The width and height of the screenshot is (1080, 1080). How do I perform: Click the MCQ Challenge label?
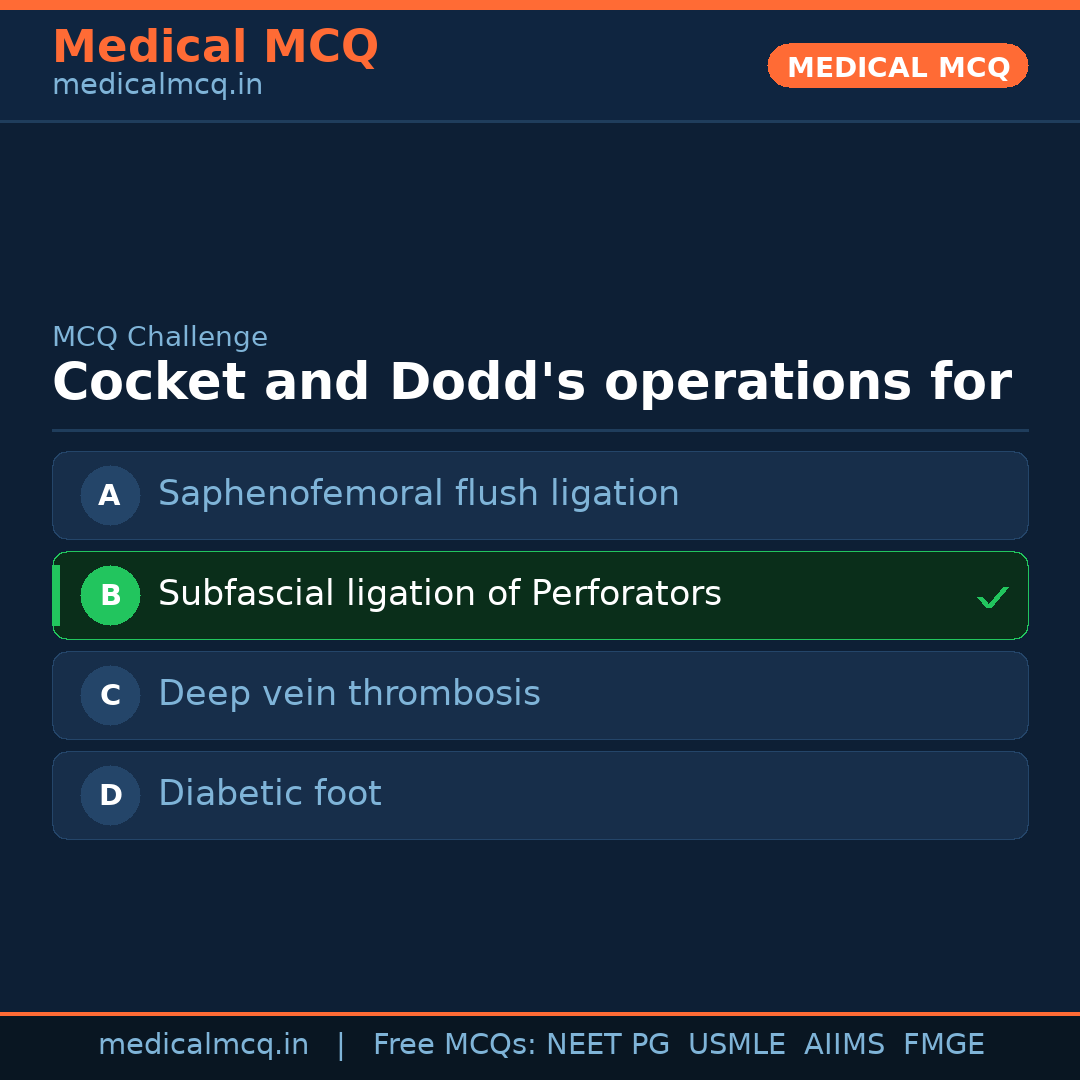click(160, 337)
